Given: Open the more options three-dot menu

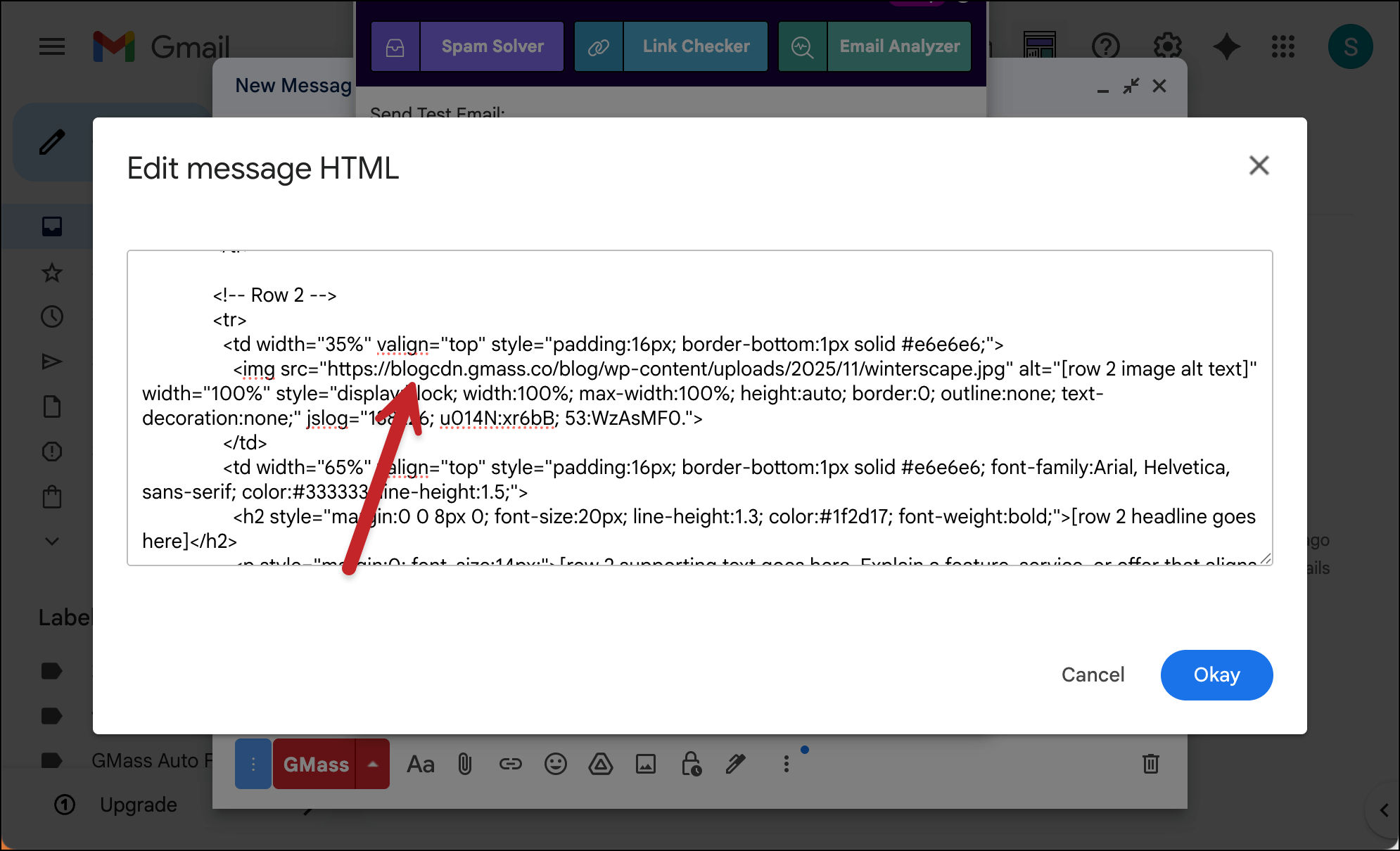Looking at the screenshot, I should [786, 764].
